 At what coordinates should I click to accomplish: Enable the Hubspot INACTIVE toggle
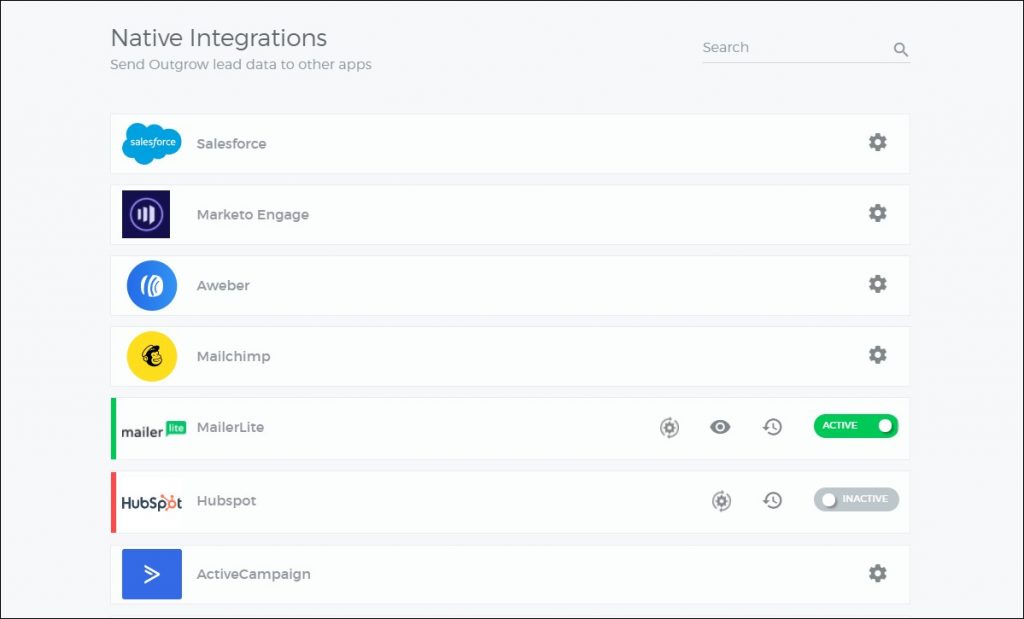[856, 499]
